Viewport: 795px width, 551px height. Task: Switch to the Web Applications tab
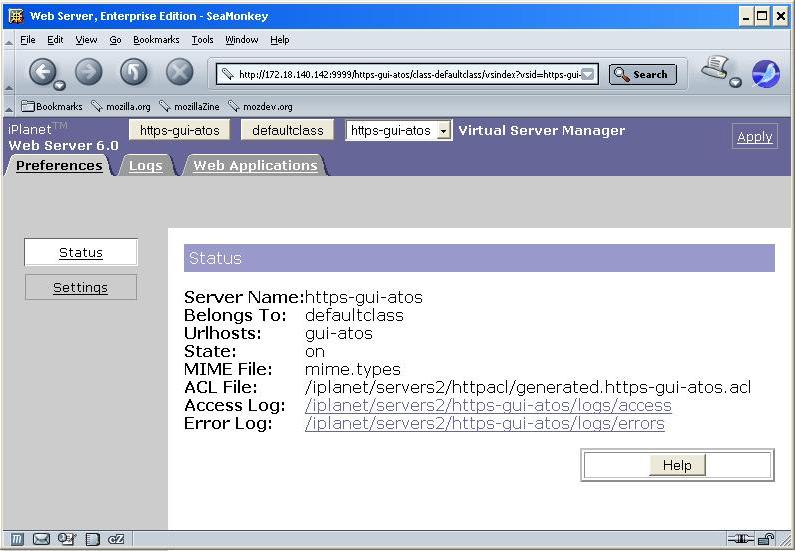tap(256, 166)
